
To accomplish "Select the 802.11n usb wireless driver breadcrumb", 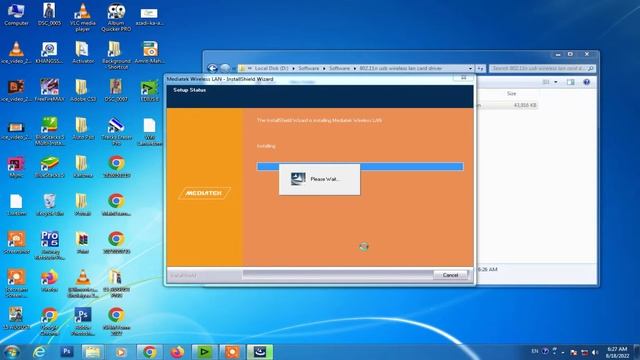I will [x=400, y=68].
